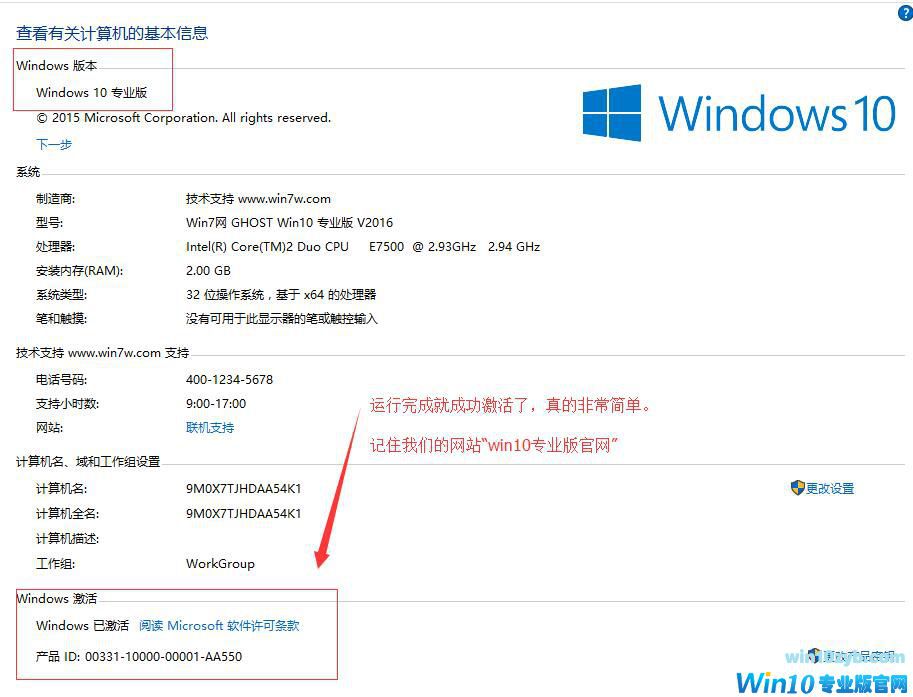Click the Win7网 GHOST Win10 model text
The width and height of the screenshot is (913, 697).
289,222
